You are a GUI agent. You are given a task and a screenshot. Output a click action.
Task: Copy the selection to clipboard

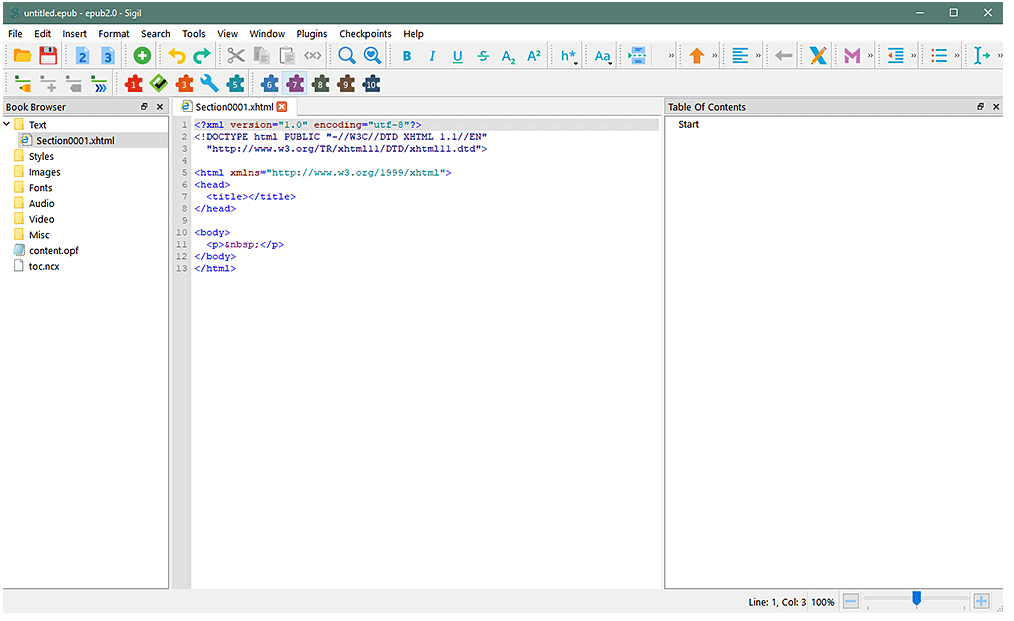(262, 56)
